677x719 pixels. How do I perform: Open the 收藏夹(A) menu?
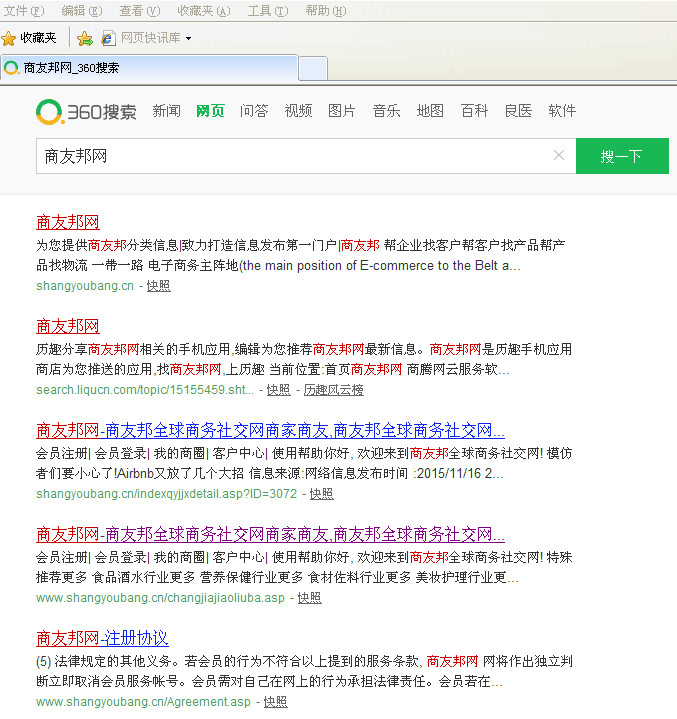[x=204, y=11]
